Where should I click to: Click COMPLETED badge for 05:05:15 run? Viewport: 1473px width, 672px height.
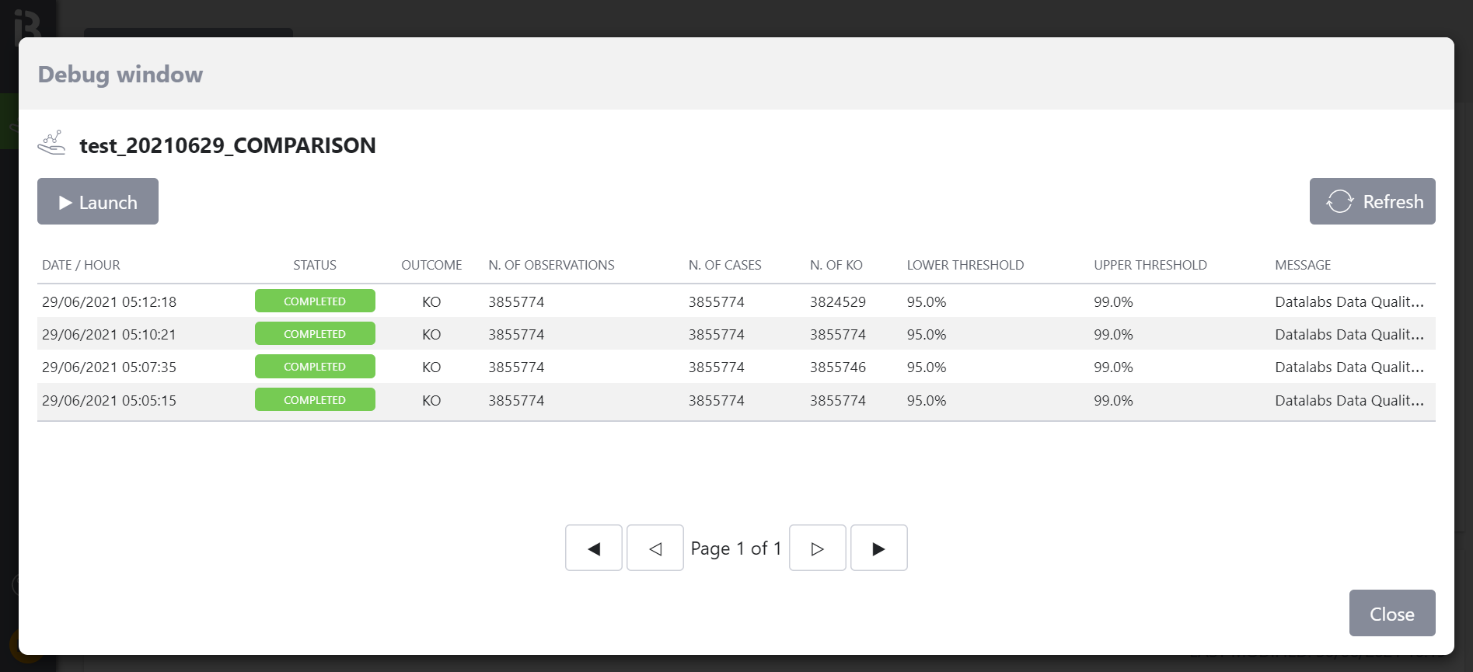point(315,400)
